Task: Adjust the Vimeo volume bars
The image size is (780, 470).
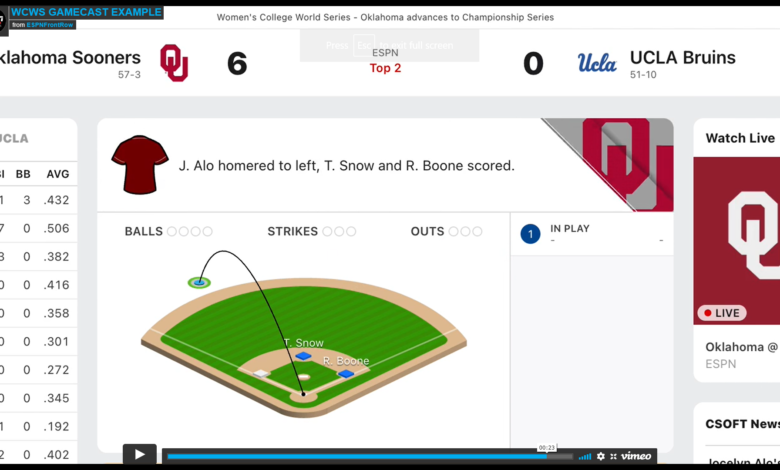Action: pos(585,456)
